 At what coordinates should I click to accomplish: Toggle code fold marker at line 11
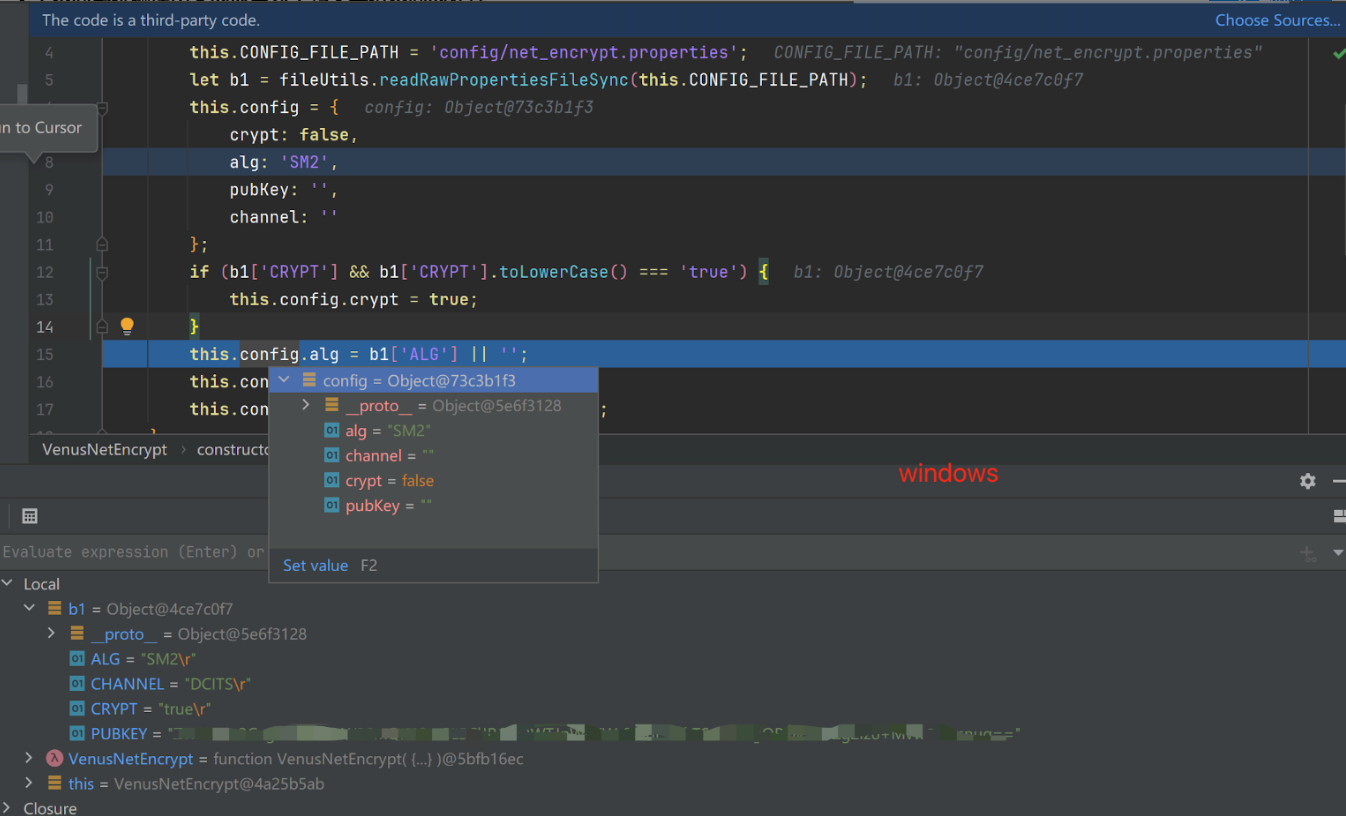102,244
